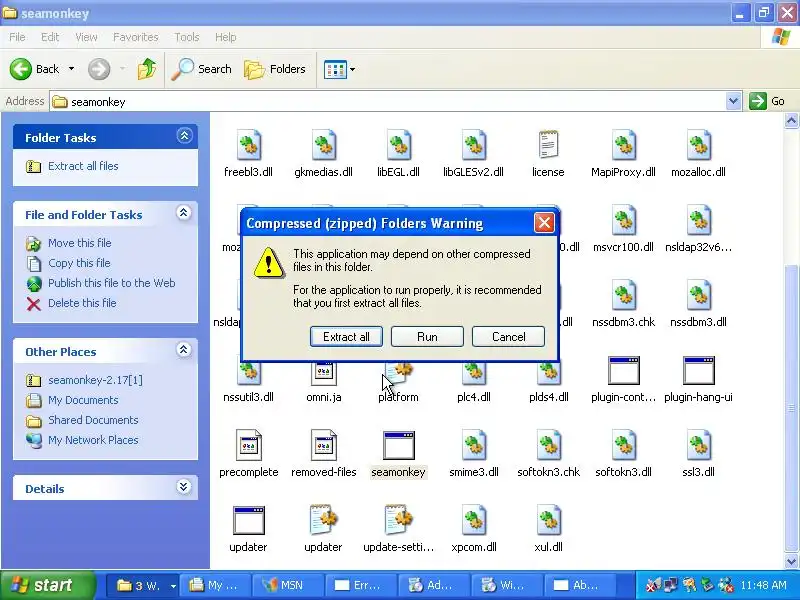Select the softokn3.chk file icon
800x600 pixels.
coord(548,445)
